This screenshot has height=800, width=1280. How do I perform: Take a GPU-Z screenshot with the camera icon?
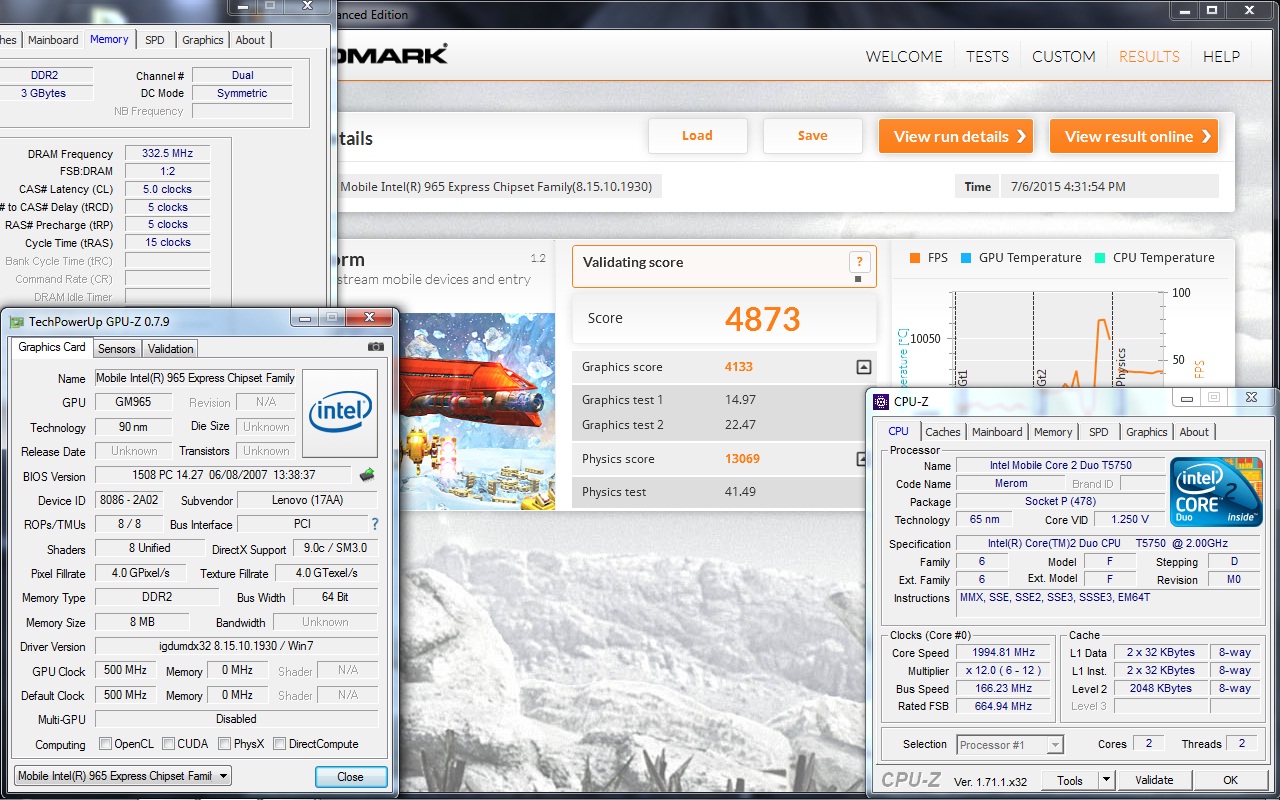[x=376, y=347]
